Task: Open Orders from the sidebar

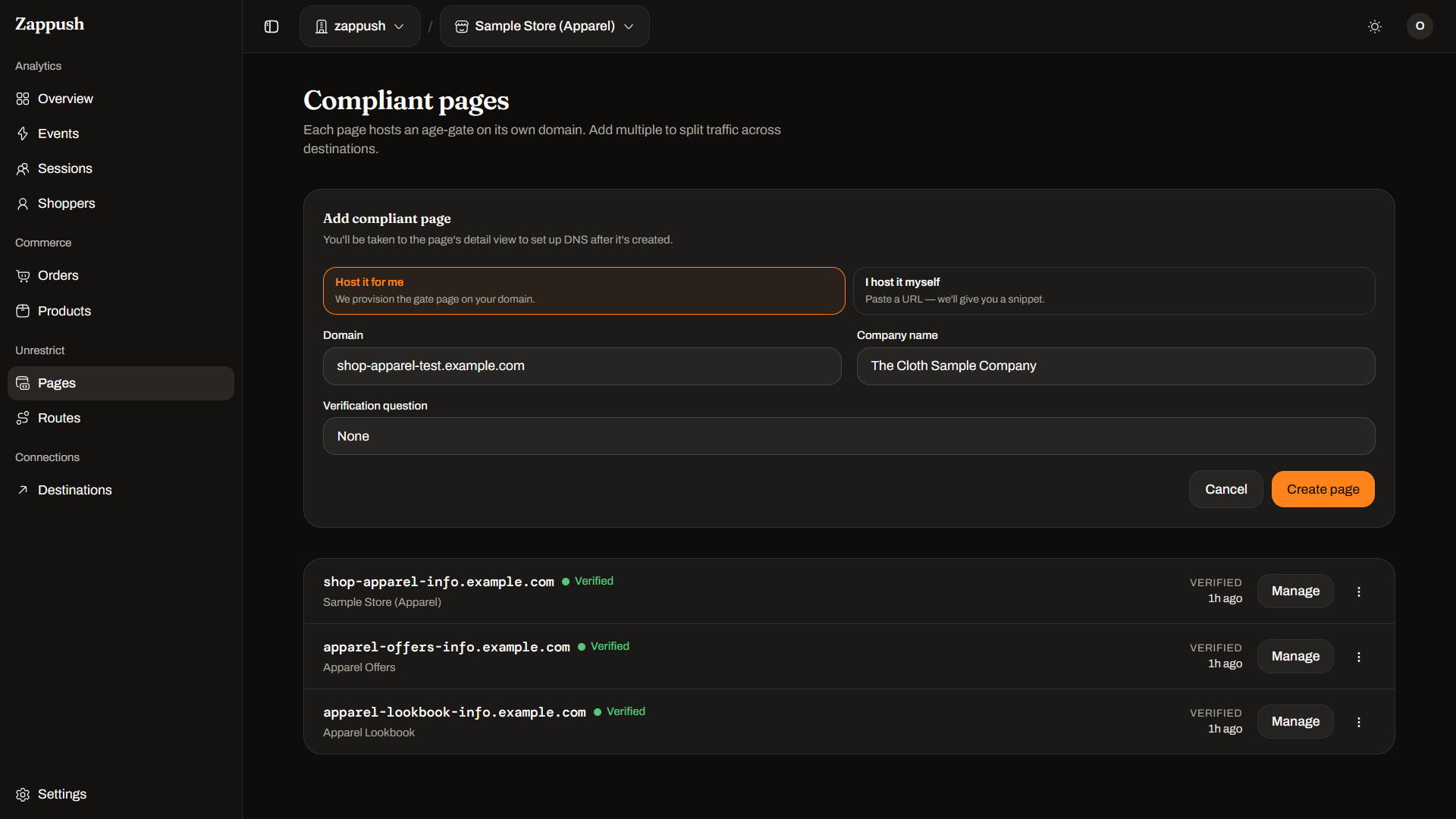Action: click(121, 275)
